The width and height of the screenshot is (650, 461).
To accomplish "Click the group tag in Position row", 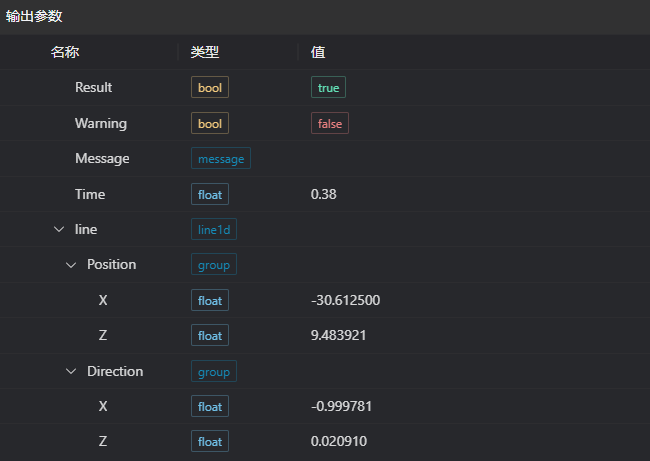I will point(214,265).
